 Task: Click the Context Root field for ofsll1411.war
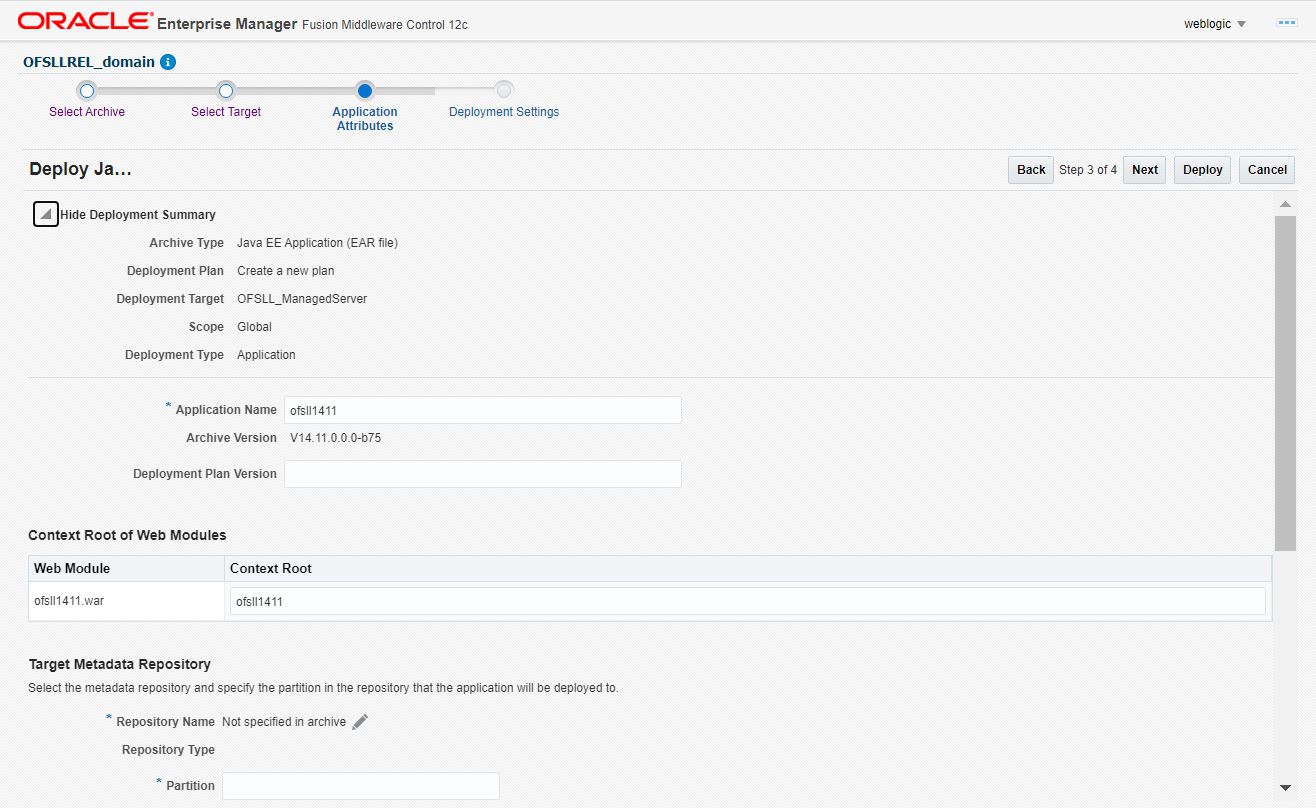point(748,601)
